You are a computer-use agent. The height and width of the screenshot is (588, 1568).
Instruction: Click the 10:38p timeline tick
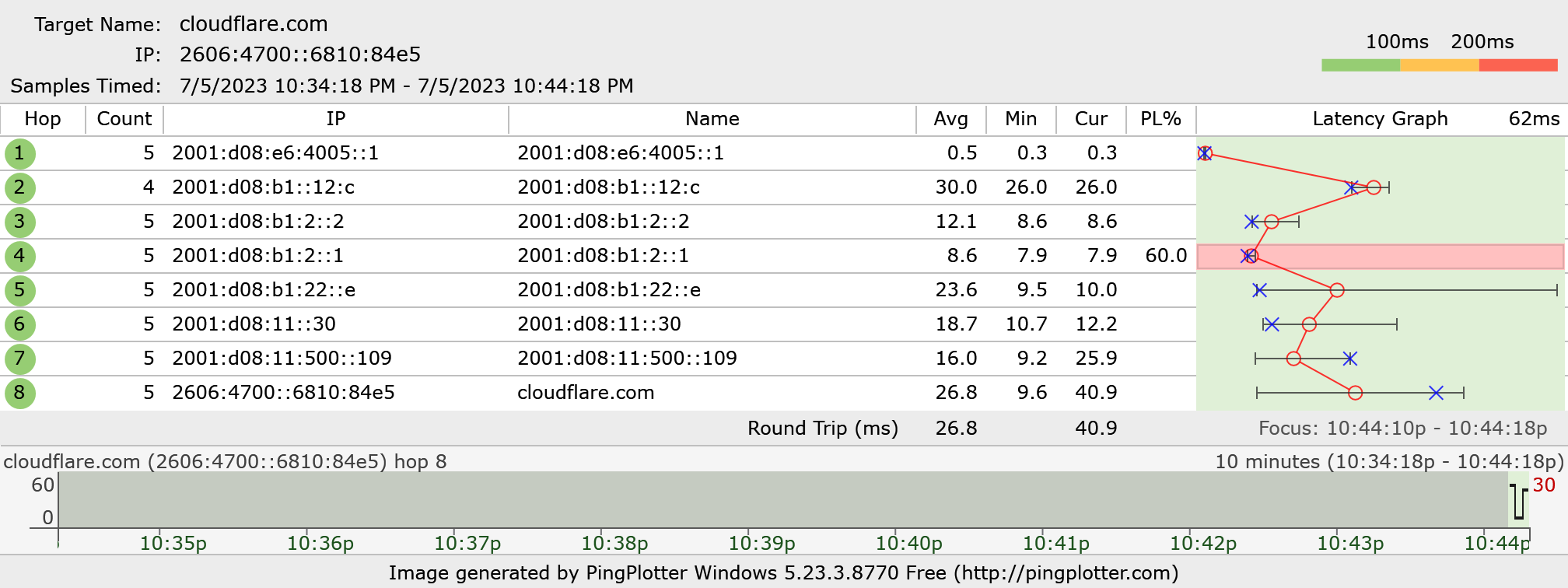click(614, 544)
